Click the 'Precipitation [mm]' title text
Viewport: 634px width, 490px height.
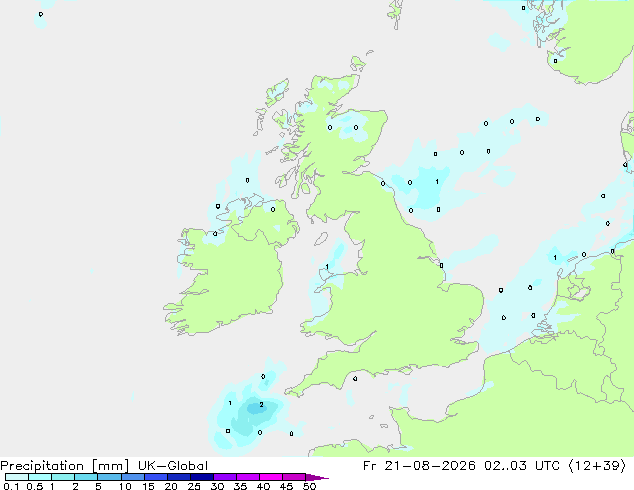[65, 466]
